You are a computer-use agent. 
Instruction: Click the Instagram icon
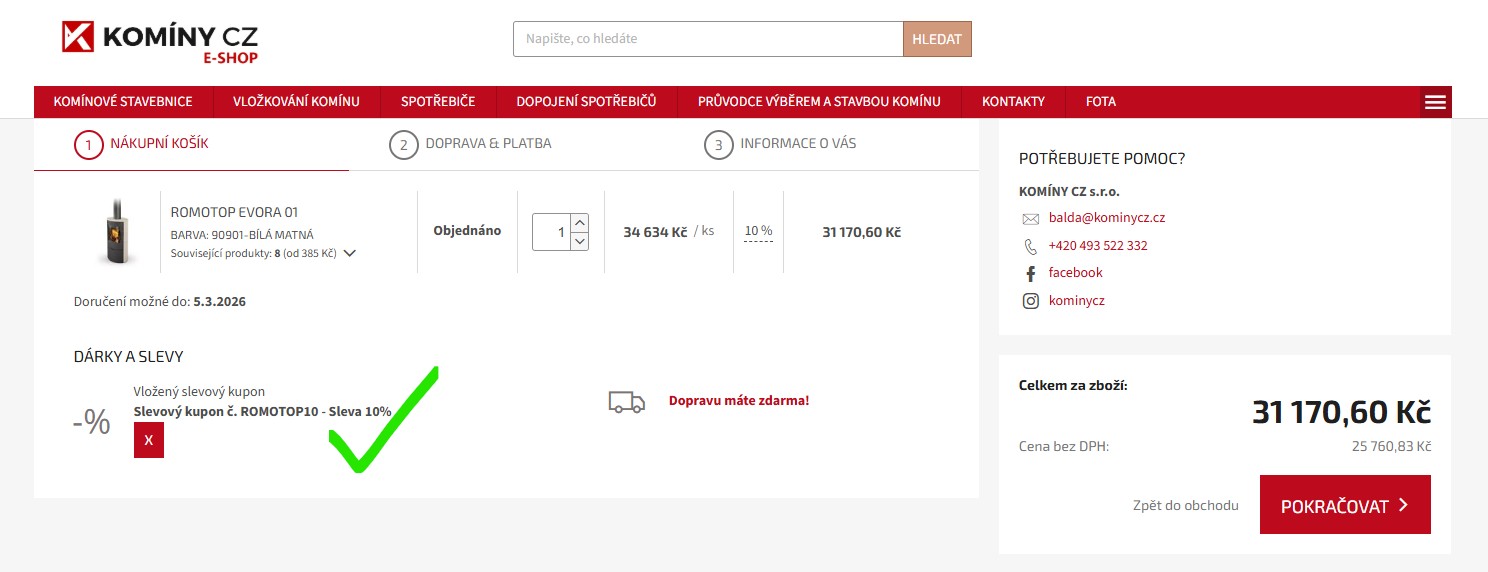(x=1030, y=301)
